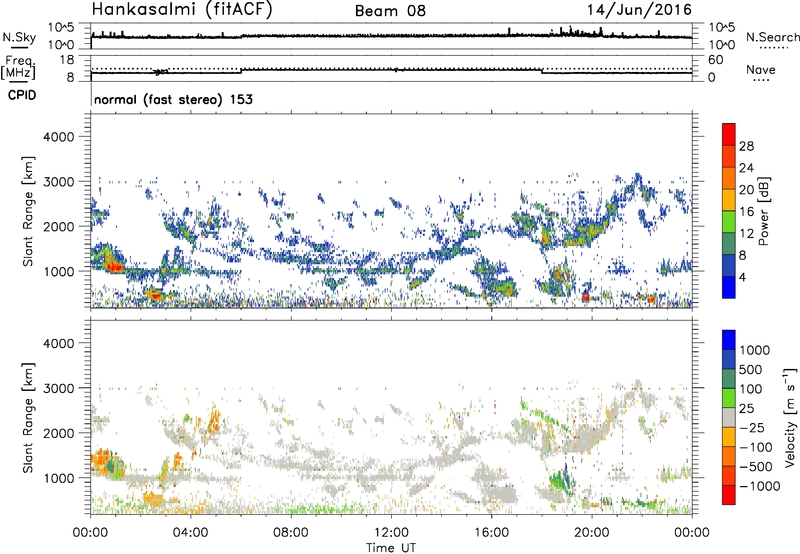The image size is (800, 554).
Task: Select the Velocity colorbar segment between -100 and -500
Action: pos(729,456)
